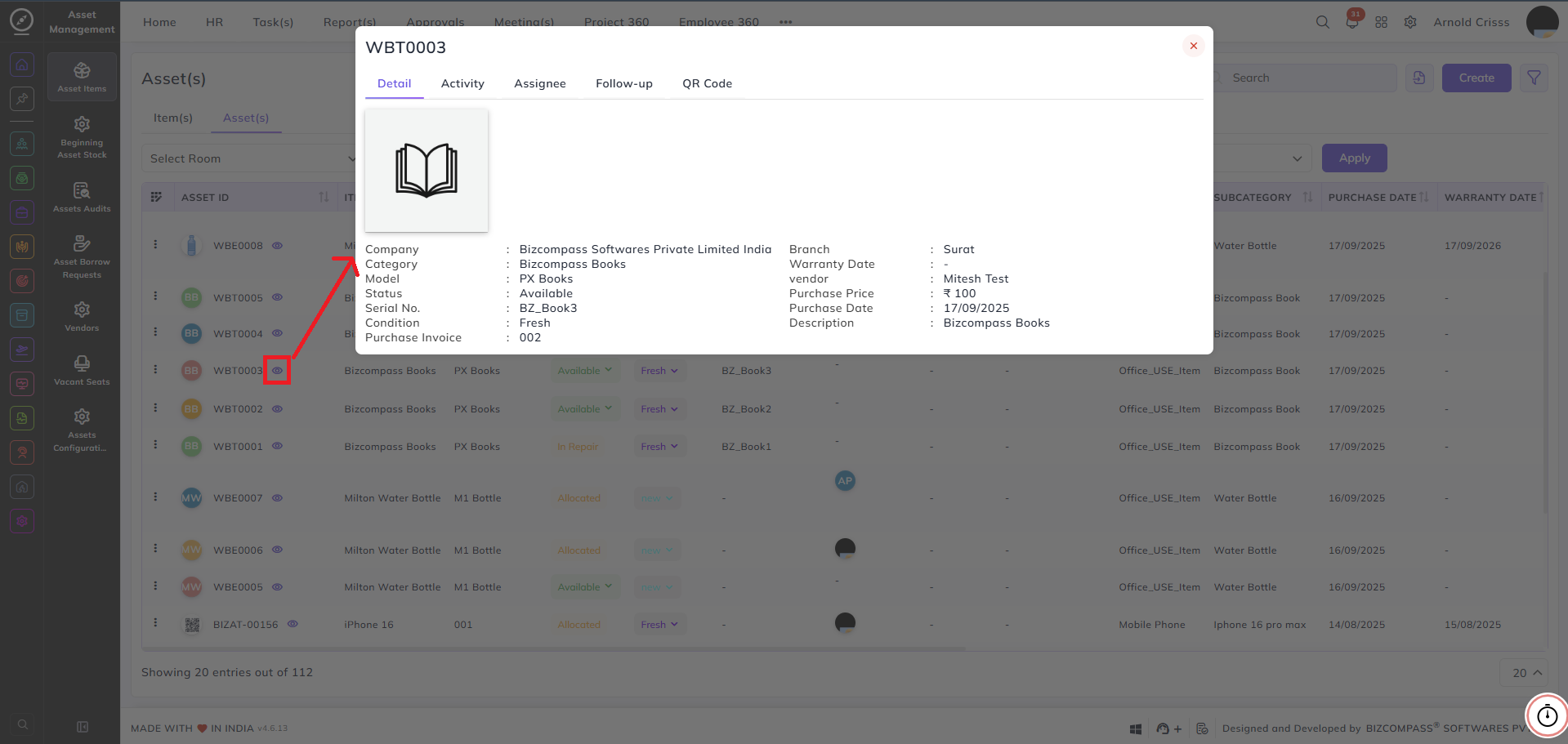View details eye icon for WBE0008
1568x744 pixels.
pos(277,245)
